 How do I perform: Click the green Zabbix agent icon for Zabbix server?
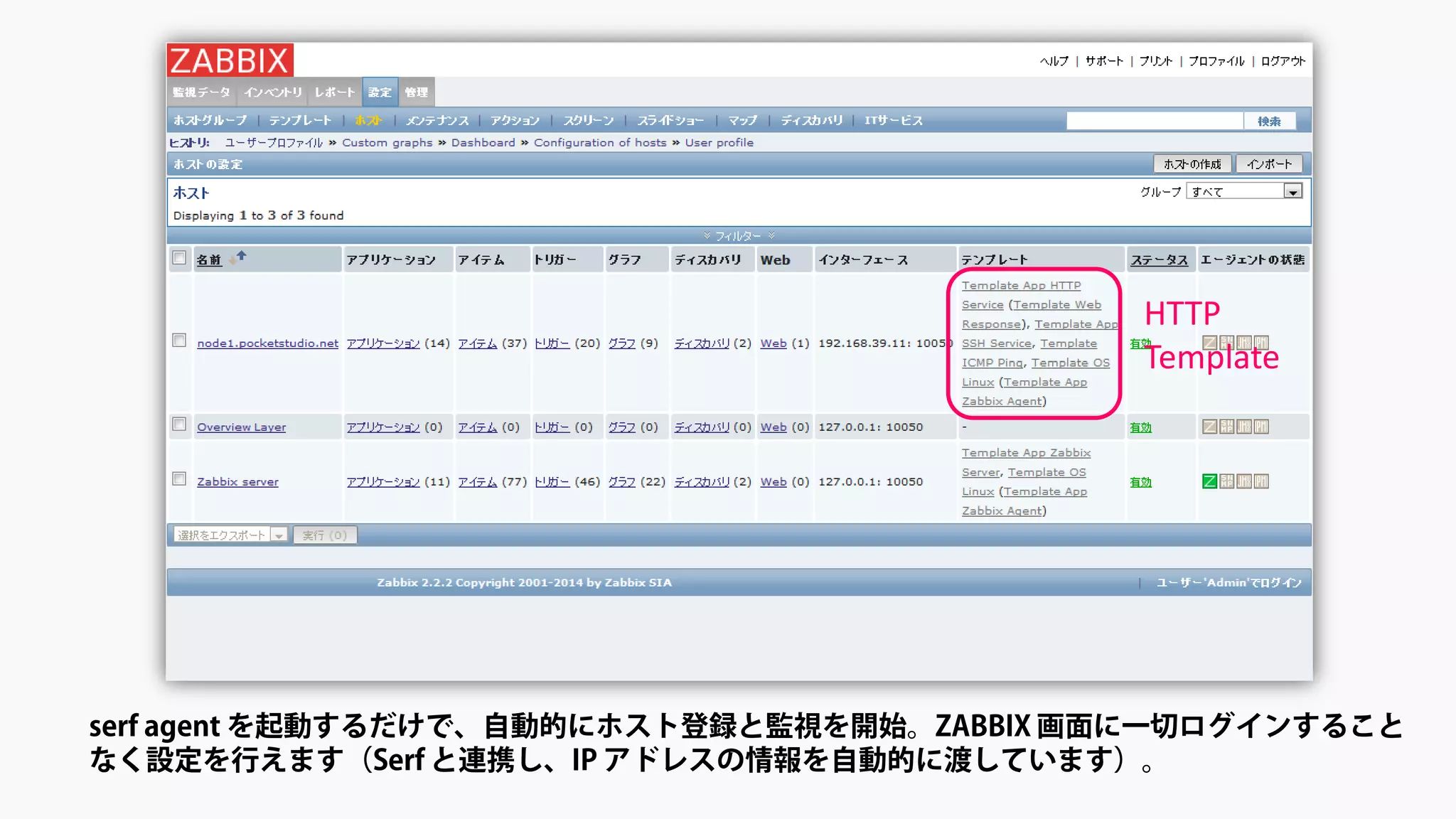click(x=1209, y=481)
